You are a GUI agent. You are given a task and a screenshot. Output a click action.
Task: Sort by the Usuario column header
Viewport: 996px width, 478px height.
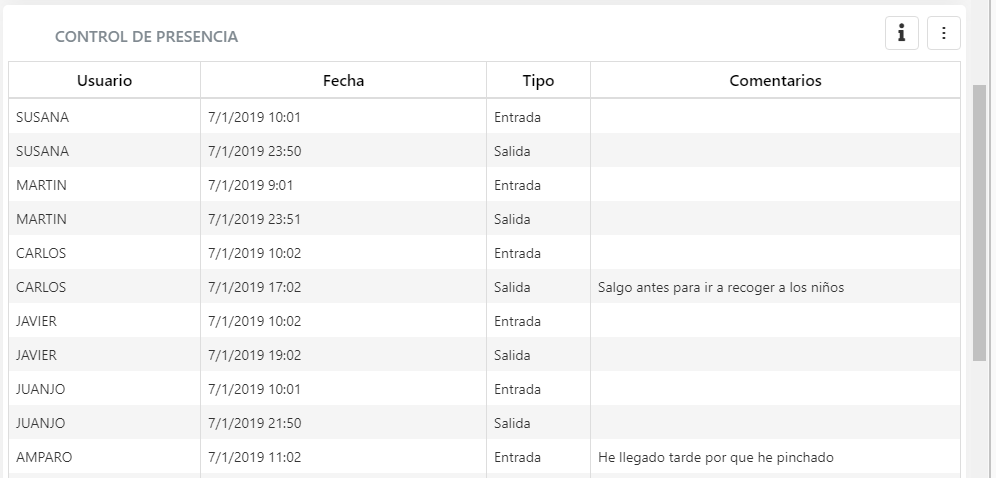(104, 81)
